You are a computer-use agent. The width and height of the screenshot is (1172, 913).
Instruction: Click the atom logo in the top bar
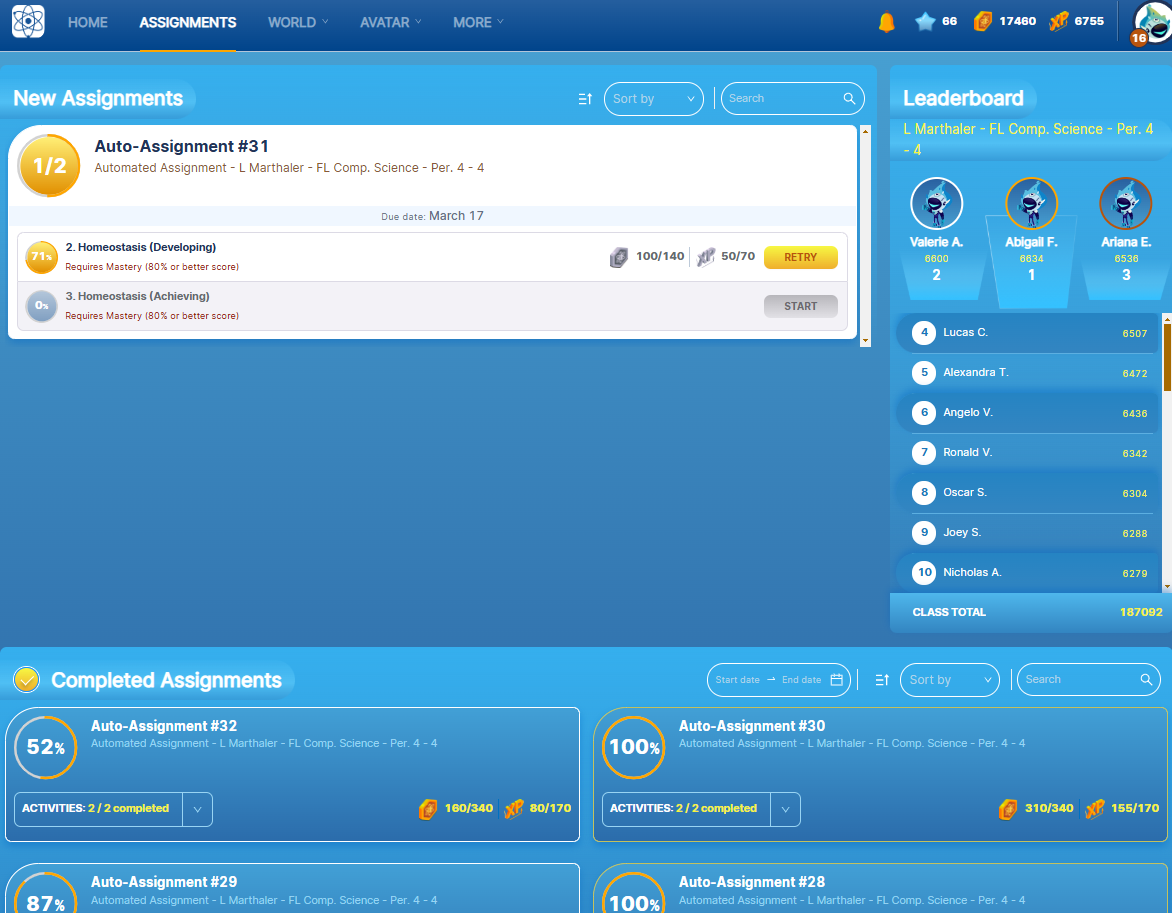point(27,21)
